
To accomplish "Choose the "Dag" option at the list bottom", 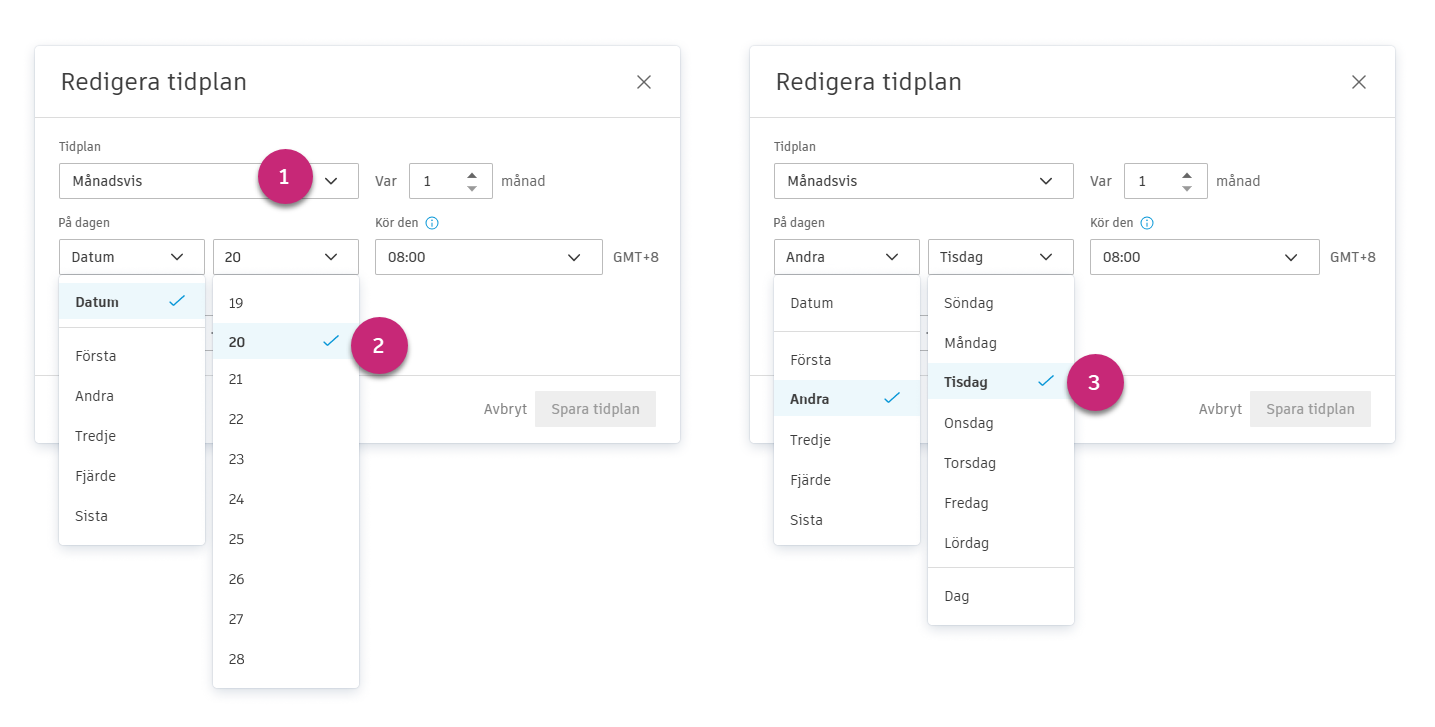I will click(956, 595).
